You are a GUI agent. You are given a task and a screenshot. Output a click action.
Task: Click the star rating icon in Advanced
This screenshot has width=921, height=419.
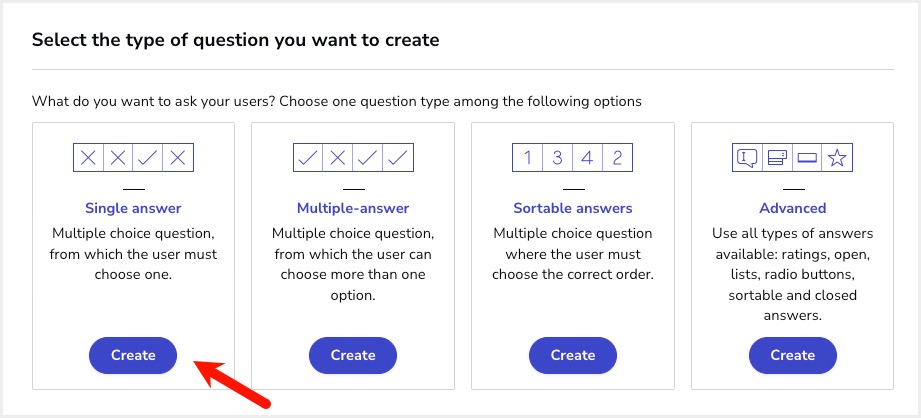(x=836, y=157)
